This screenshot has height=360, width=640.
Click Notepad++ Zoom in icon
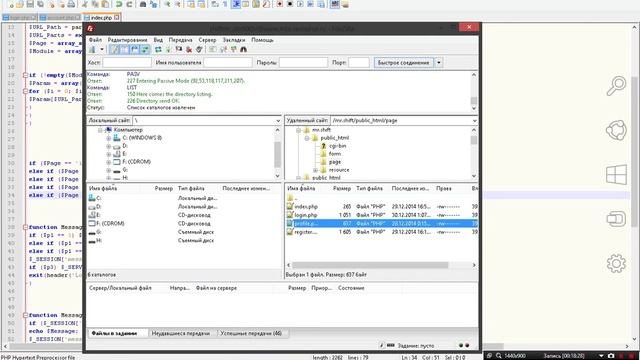[x=167, y=4]
